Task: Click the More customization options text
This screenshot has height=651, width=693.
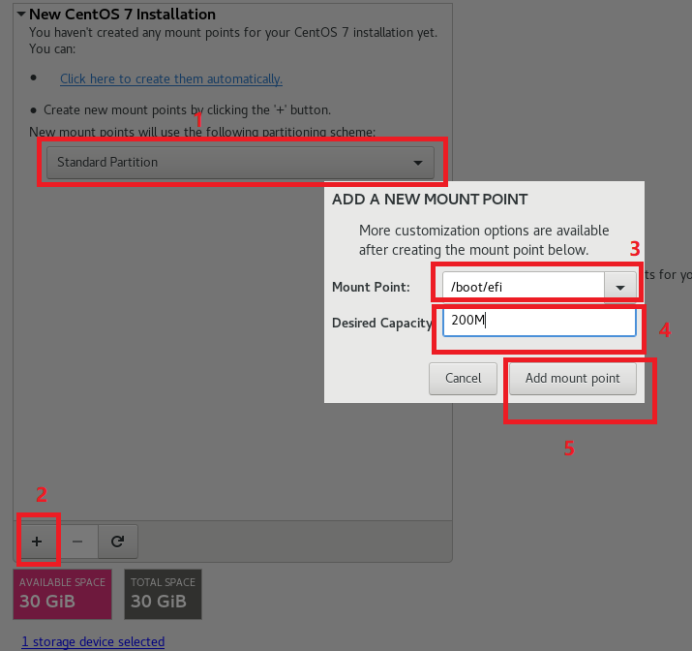Action: (x=484, y=240)
